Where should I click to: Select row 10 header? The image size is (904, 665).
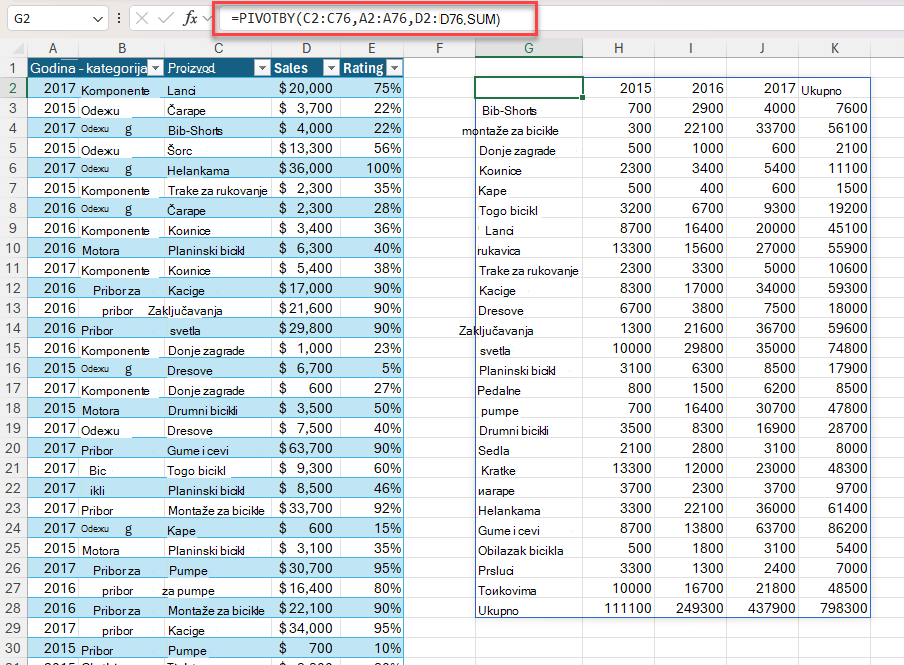[13, 249]
